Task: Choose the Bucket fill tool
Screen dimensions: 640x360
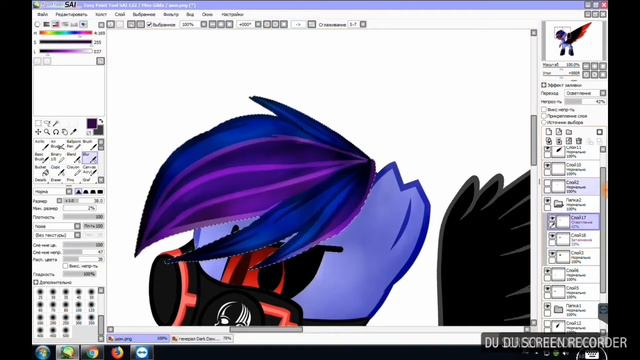Action: pos(41,170)
